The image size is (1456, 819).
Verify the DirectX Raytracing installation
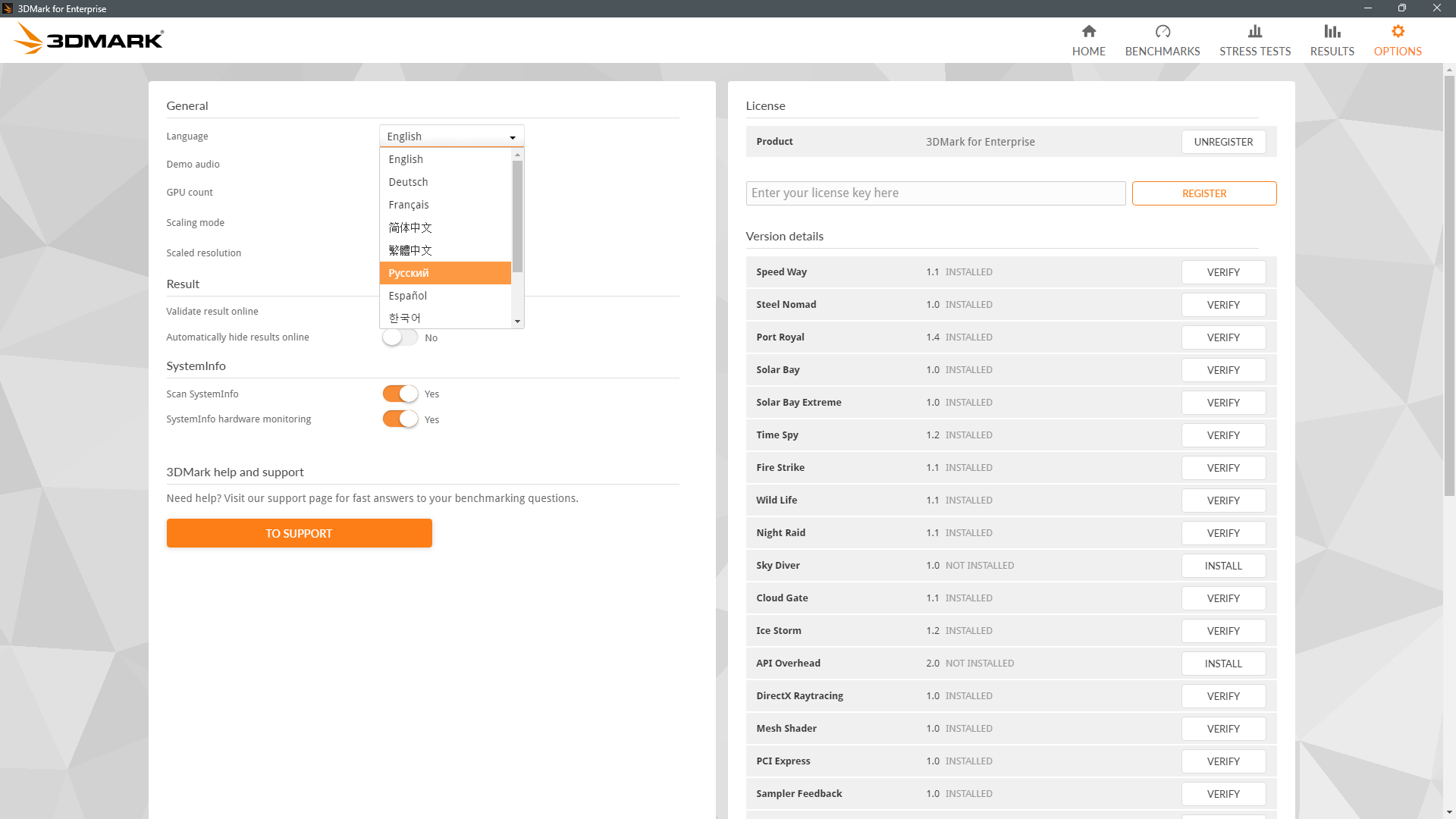click(1223, 696)
